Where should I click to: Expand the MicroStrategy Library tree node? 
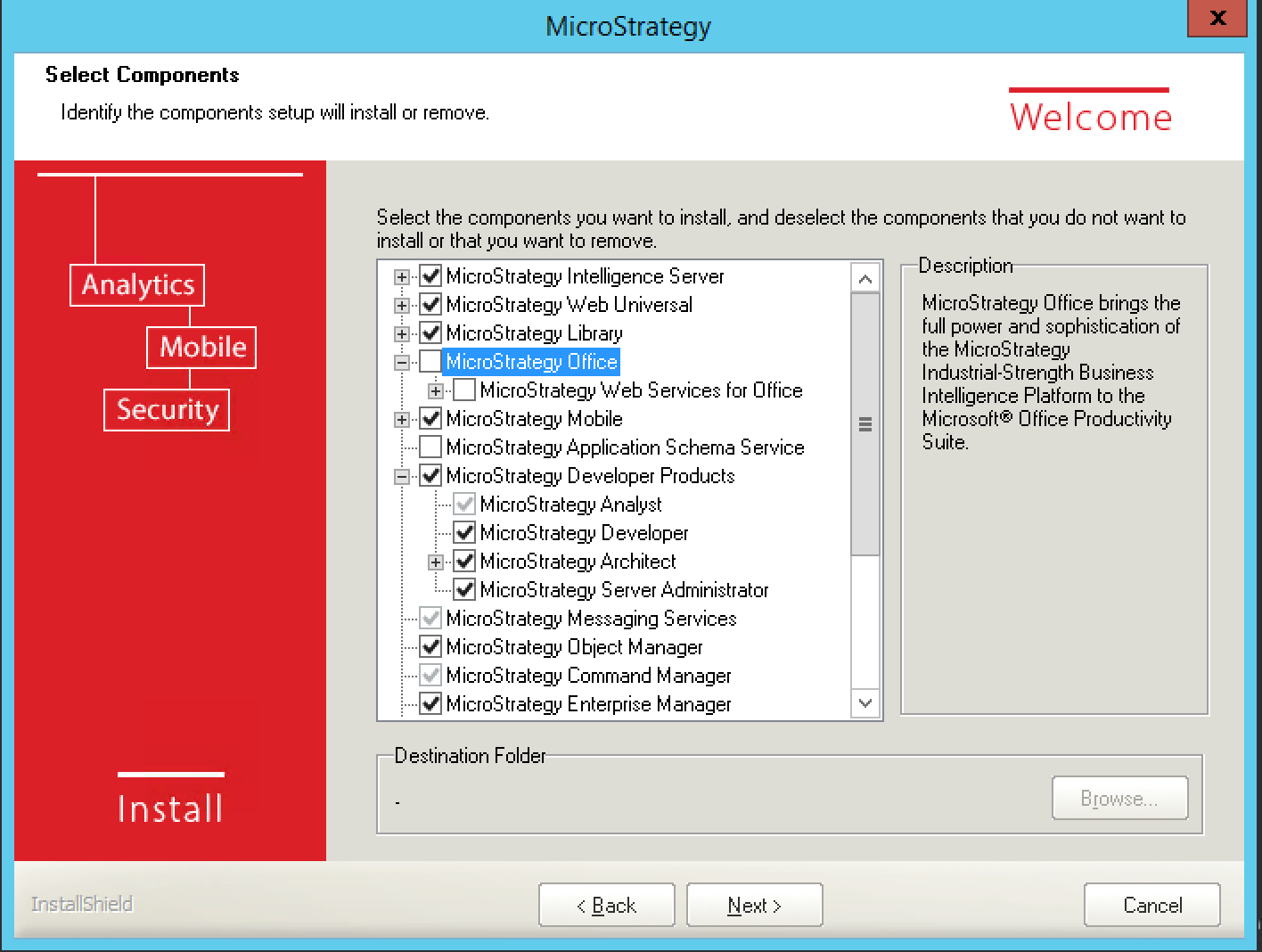[x=402, y=334]
